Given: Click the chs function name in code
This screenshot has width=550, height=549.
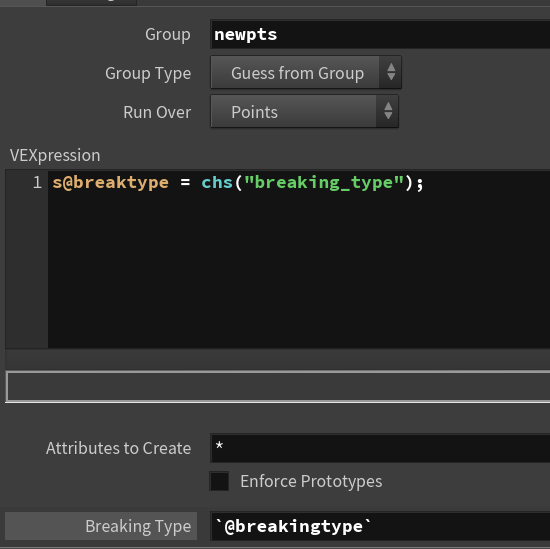Looking at the screenshot, I should [217, 183].
